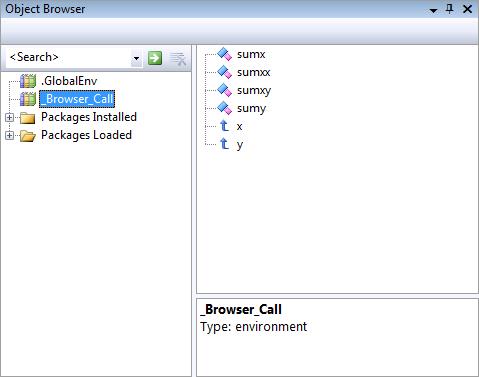Click the sumxx member icon
Image resolution: width=479 pixels, height=377 pixels.
click(x=224, y=72)
